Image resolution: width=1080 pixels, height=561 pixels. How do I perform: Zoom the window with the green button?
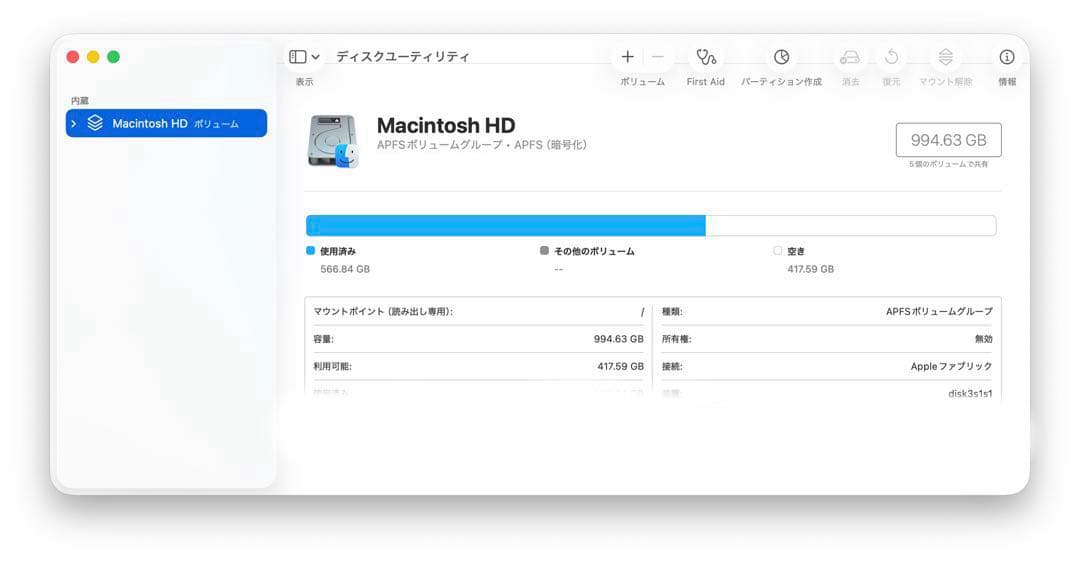tap(114, 57)
